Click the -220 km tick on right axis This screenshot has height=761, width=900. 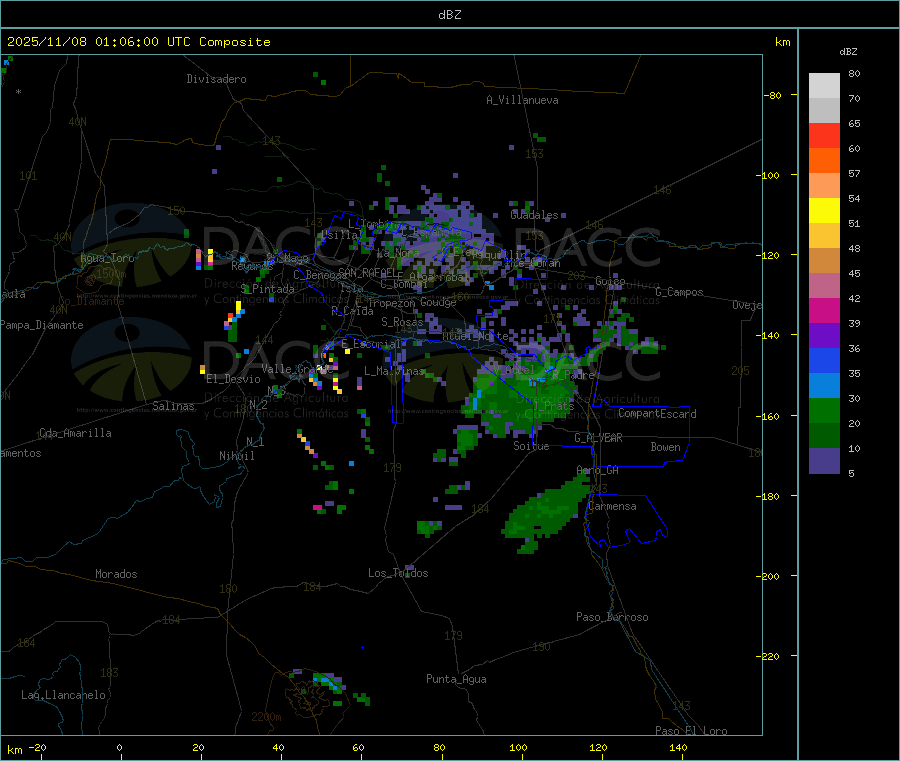click(770, 656)
